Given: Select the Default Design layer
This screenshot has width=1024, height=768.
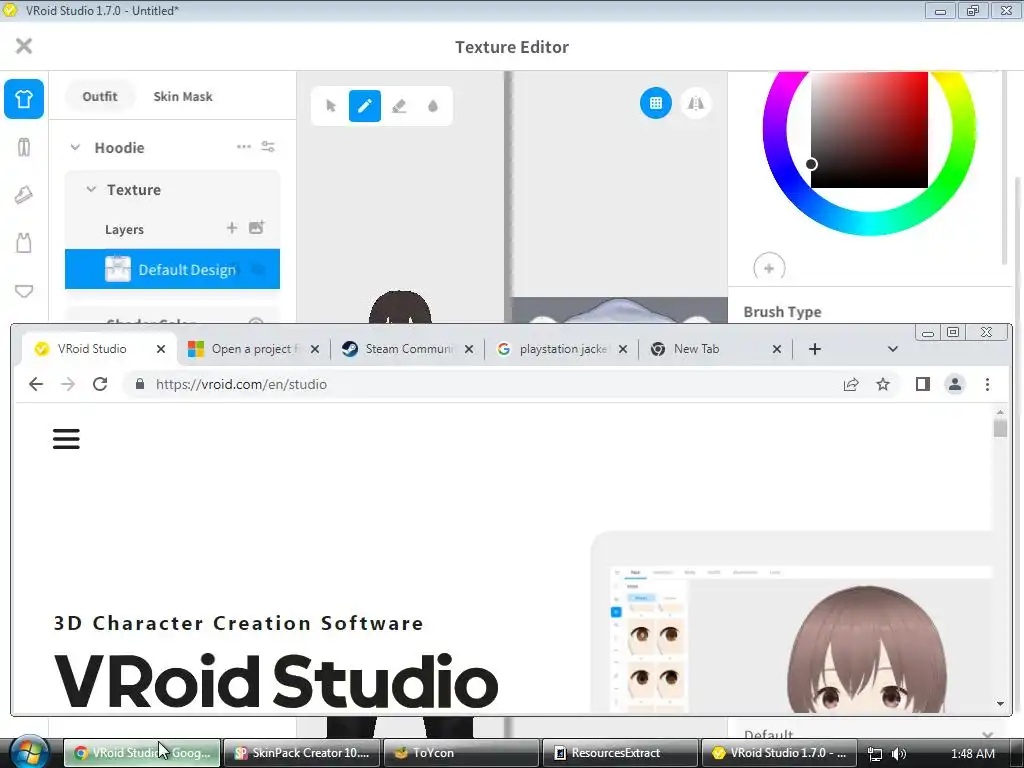Looking at the screenshot, I should click(x=172, y=269).
